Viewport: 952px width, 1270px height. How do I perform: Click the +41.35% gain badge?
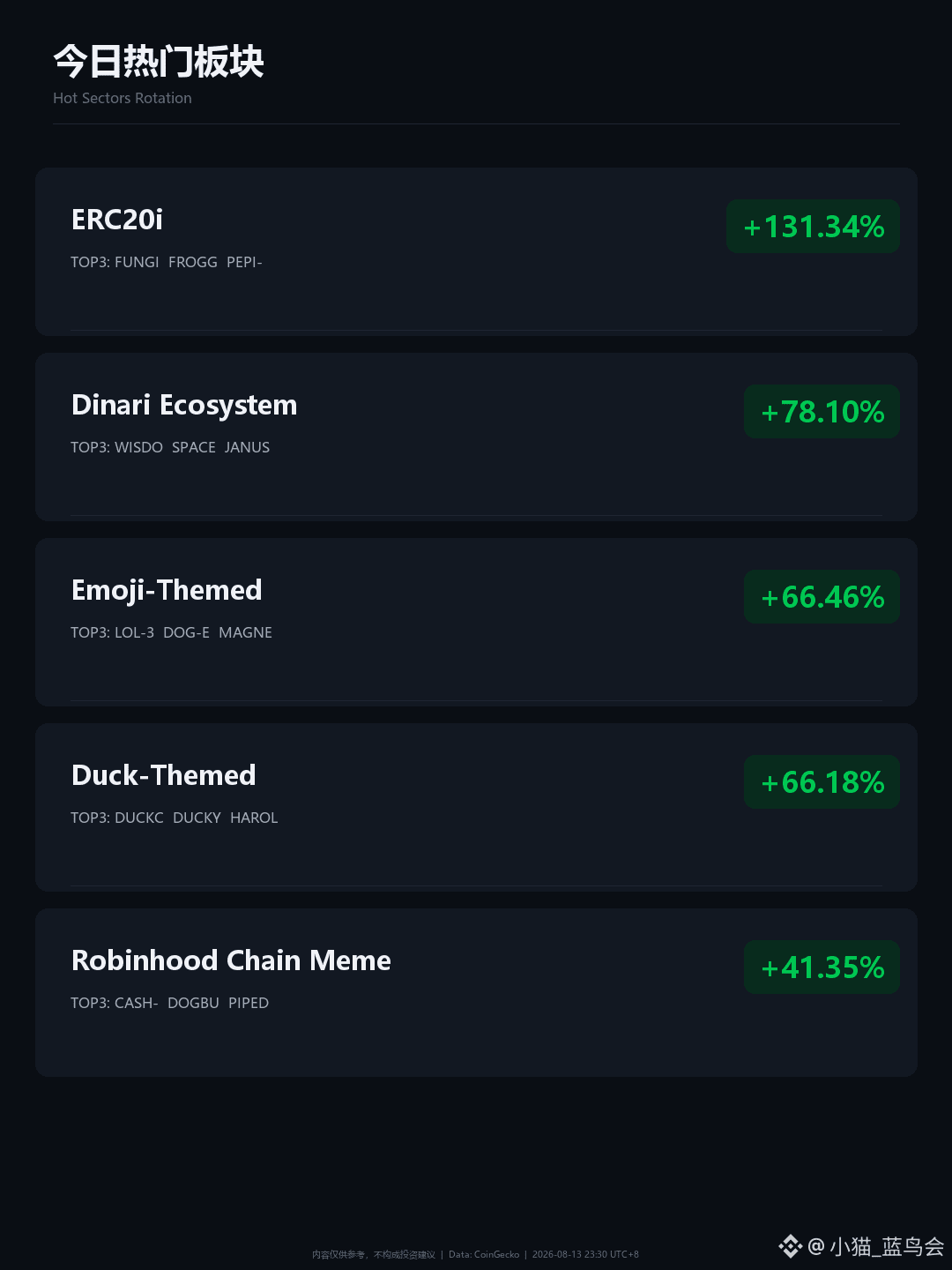point(822,967)
